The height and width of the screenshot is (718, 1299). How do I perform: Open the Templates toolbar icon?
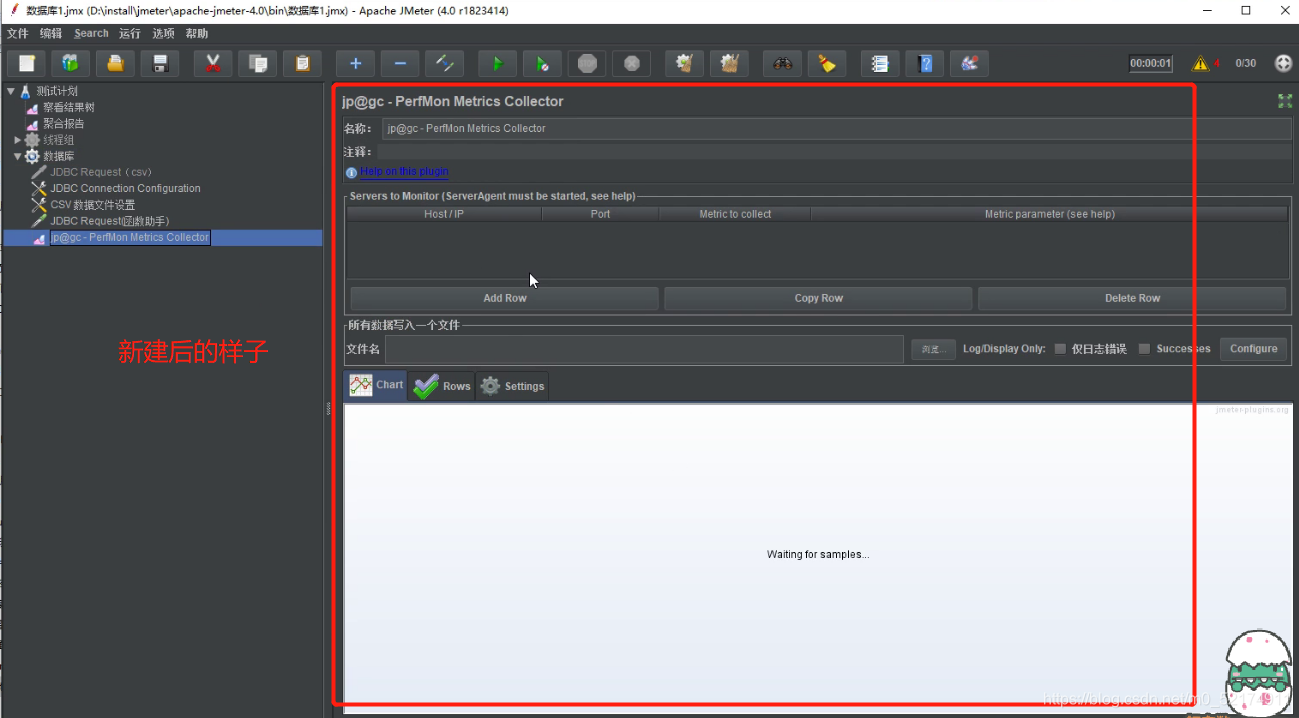(70, 63)
